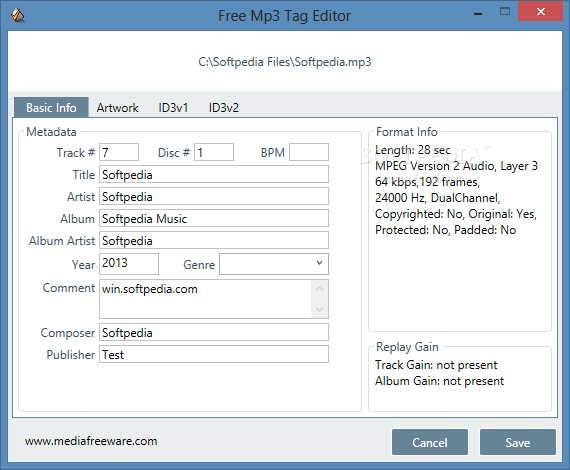Image resolution: width=570 pixels, height=470 pixels.
Task: Maximize the Free Mp3 Tag Editor window
Action: tap(505, 12)
